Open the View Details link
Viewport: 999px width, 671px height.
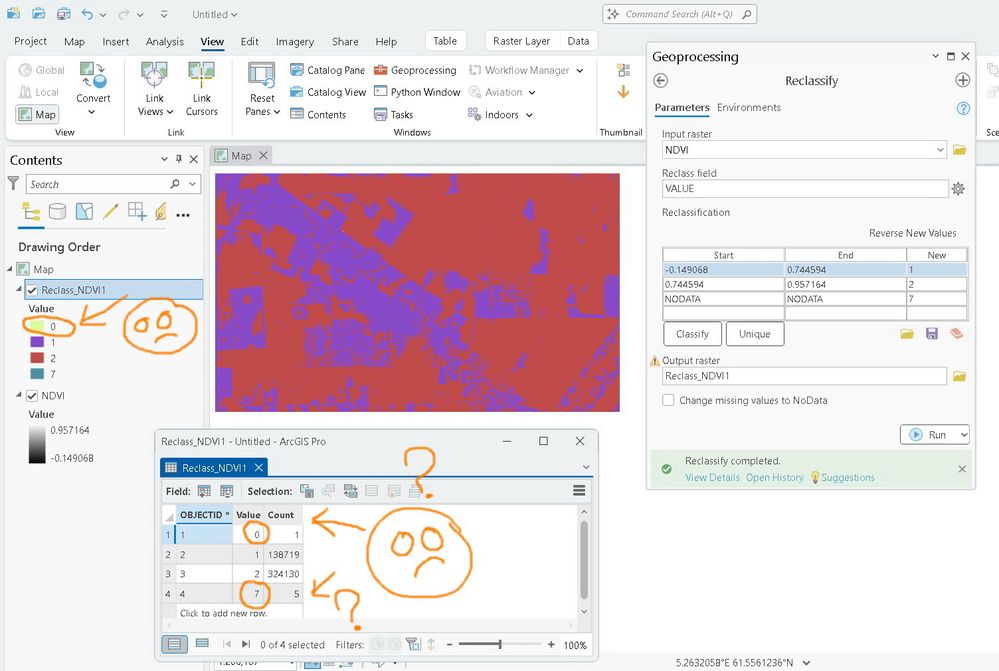712,477
